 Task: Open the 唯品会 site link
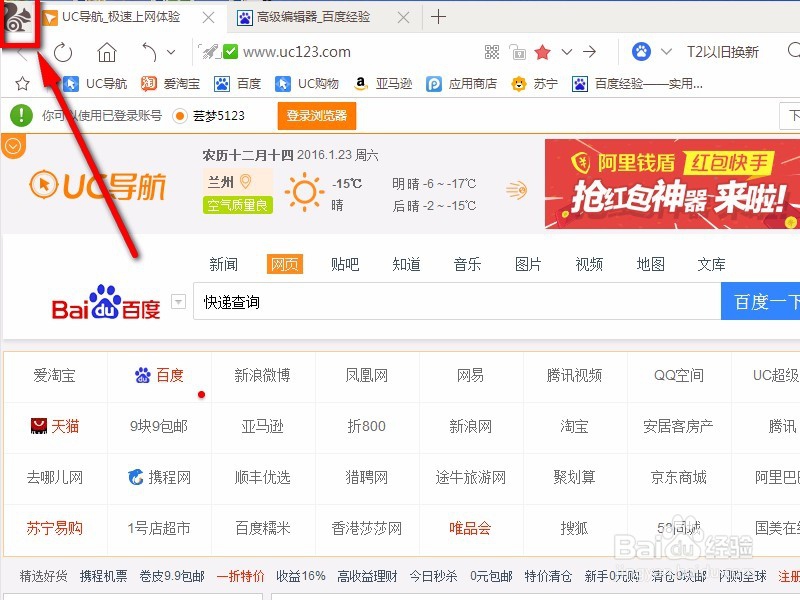point(470,528)
